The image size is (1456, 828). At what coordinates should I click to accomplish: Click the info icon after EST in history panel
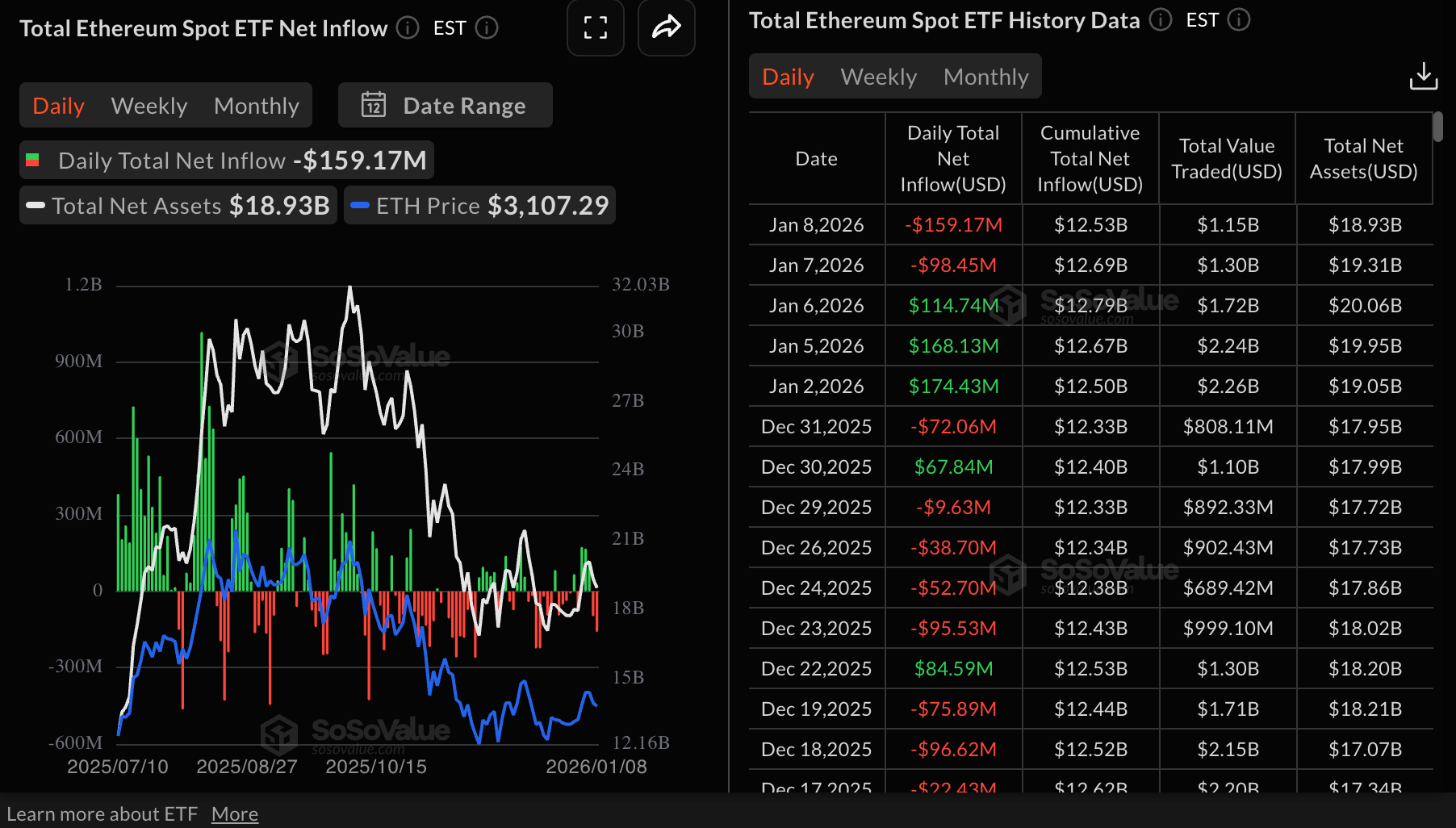click(x=1239, y=20)
